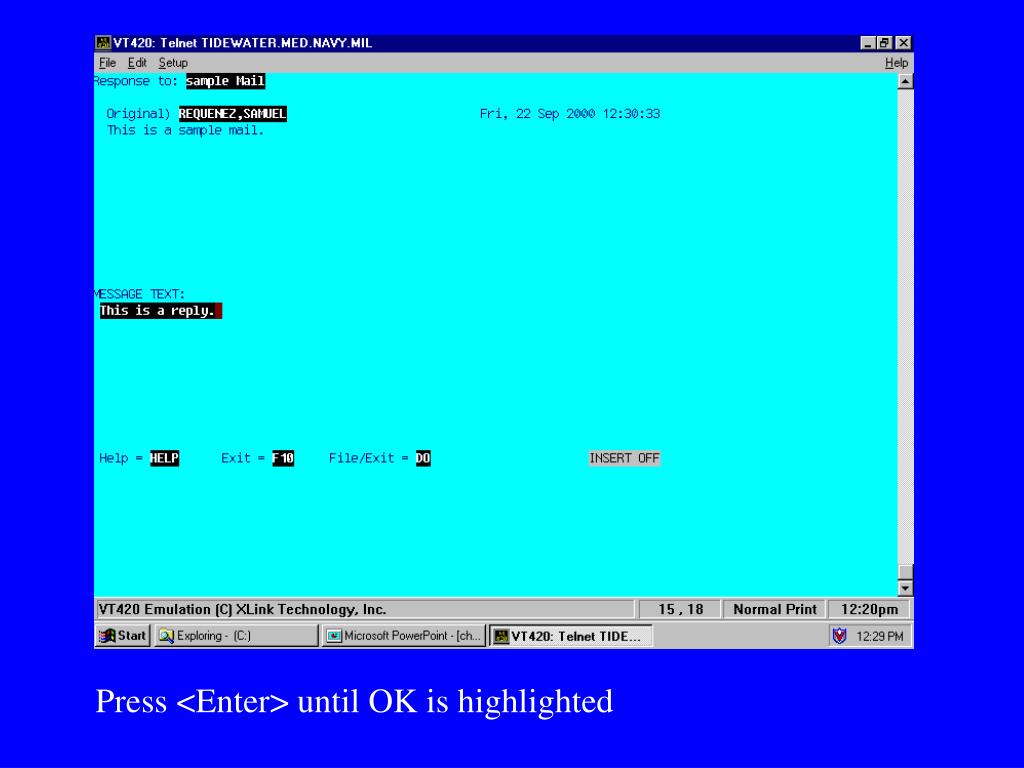Open the File menu
Image resolution: width=1024 pixels, height=768 pixels.
(107, 63)
